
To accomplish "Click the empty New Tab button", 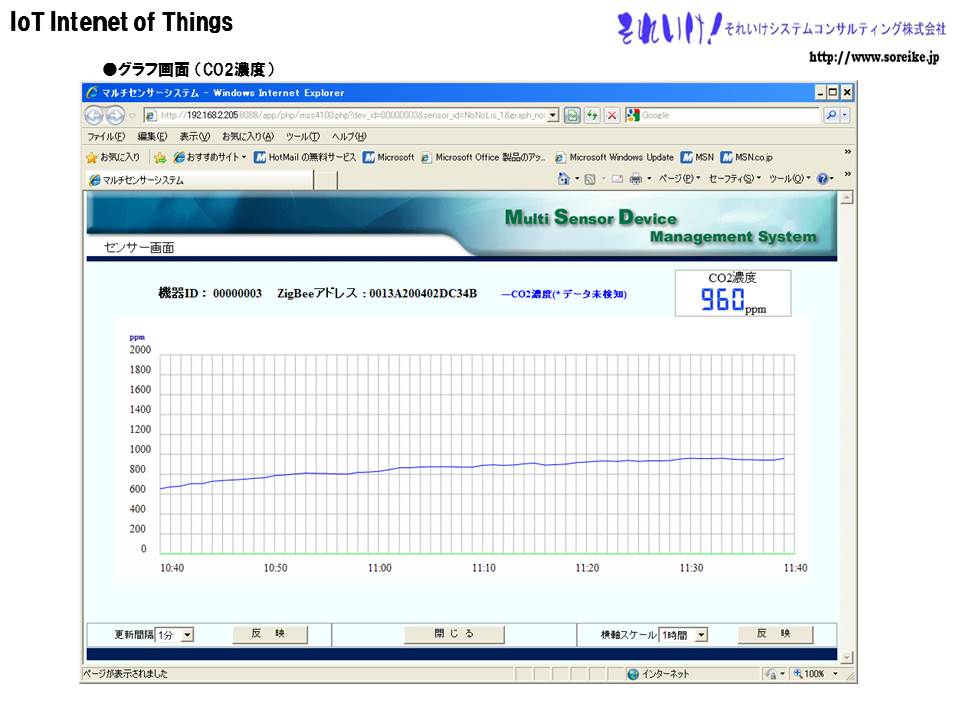I will (325, 180).
